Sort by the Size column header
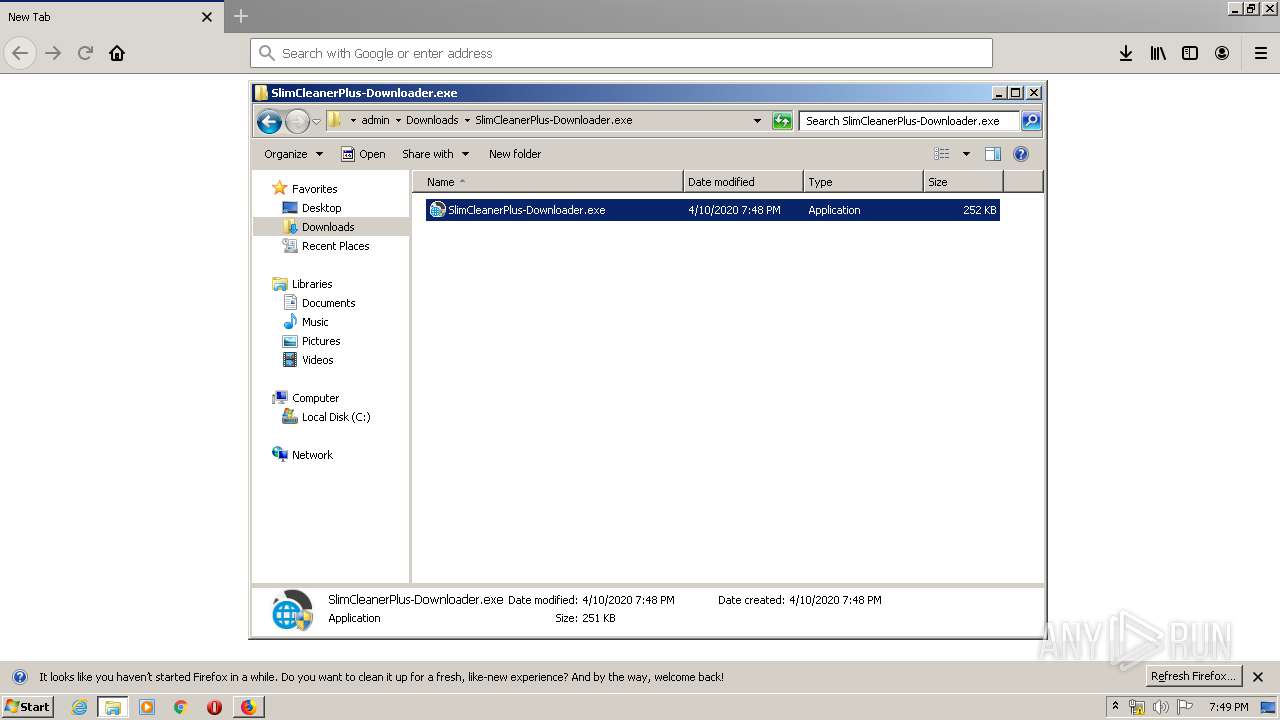Screen dimensions: 1280x720 coord(963,182)
